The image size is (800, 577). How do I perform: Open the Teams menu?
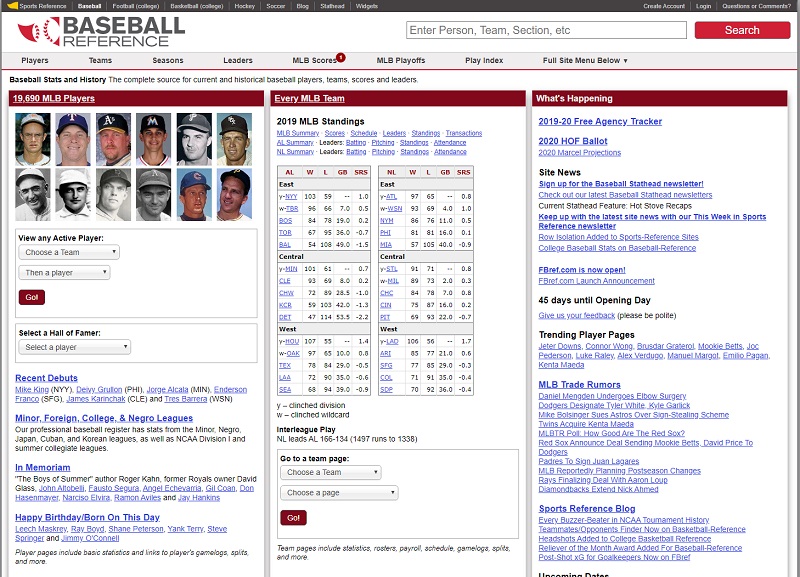[100, 60]
